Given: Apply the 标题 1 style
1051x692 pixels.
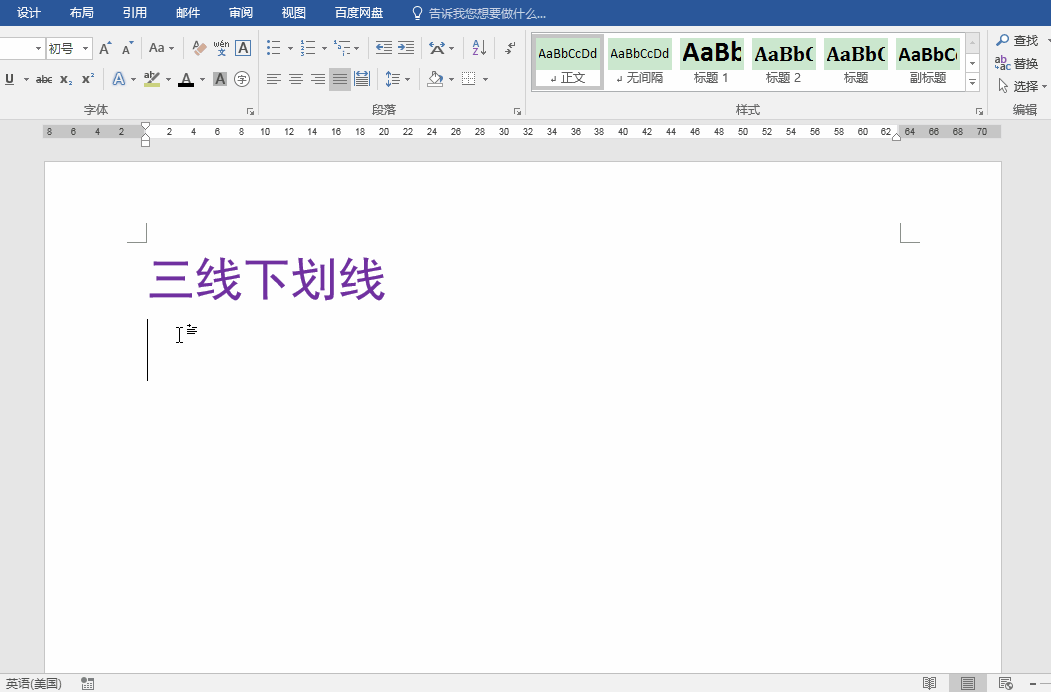Looking at the screenshot, I should click(x=711, y=62).
